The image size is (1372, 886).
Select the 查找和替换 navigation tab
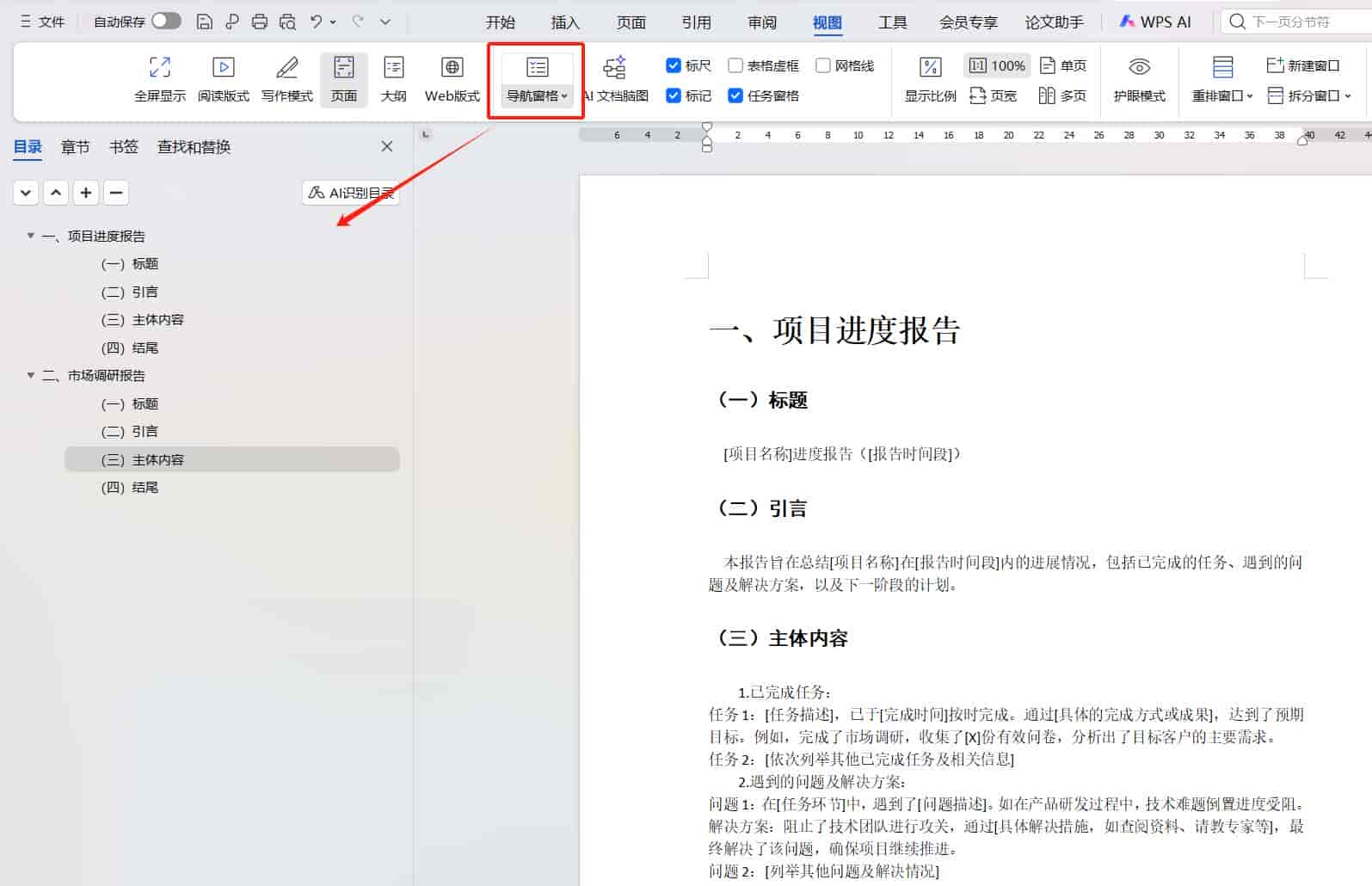[194, 147]
